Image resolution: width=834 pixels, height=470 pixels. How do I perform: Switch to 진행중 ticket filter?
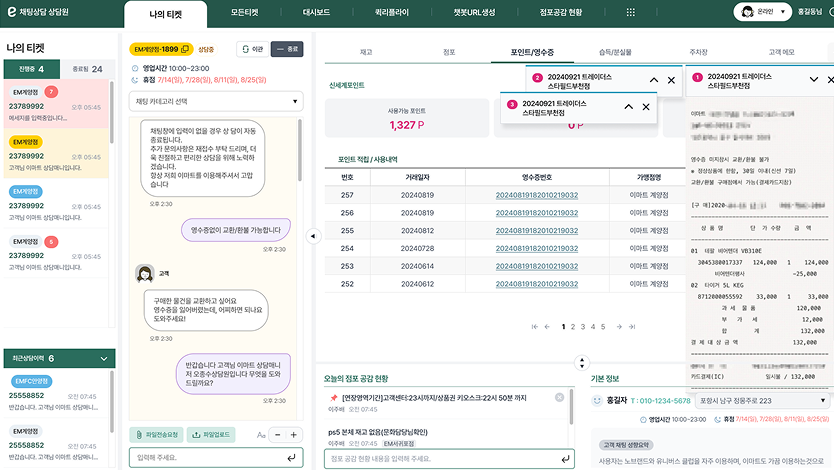[x=31, y=69]
